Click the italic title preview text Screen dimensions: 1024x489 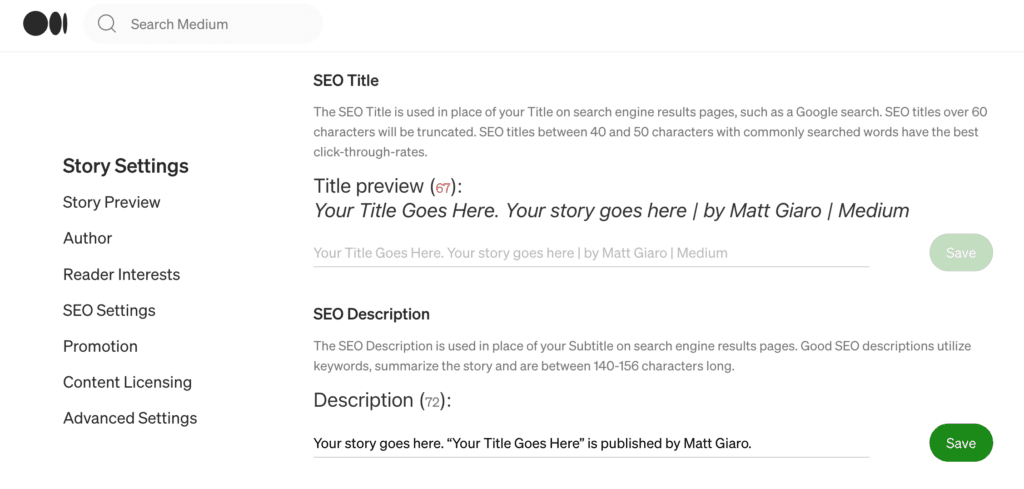point(611,211)
